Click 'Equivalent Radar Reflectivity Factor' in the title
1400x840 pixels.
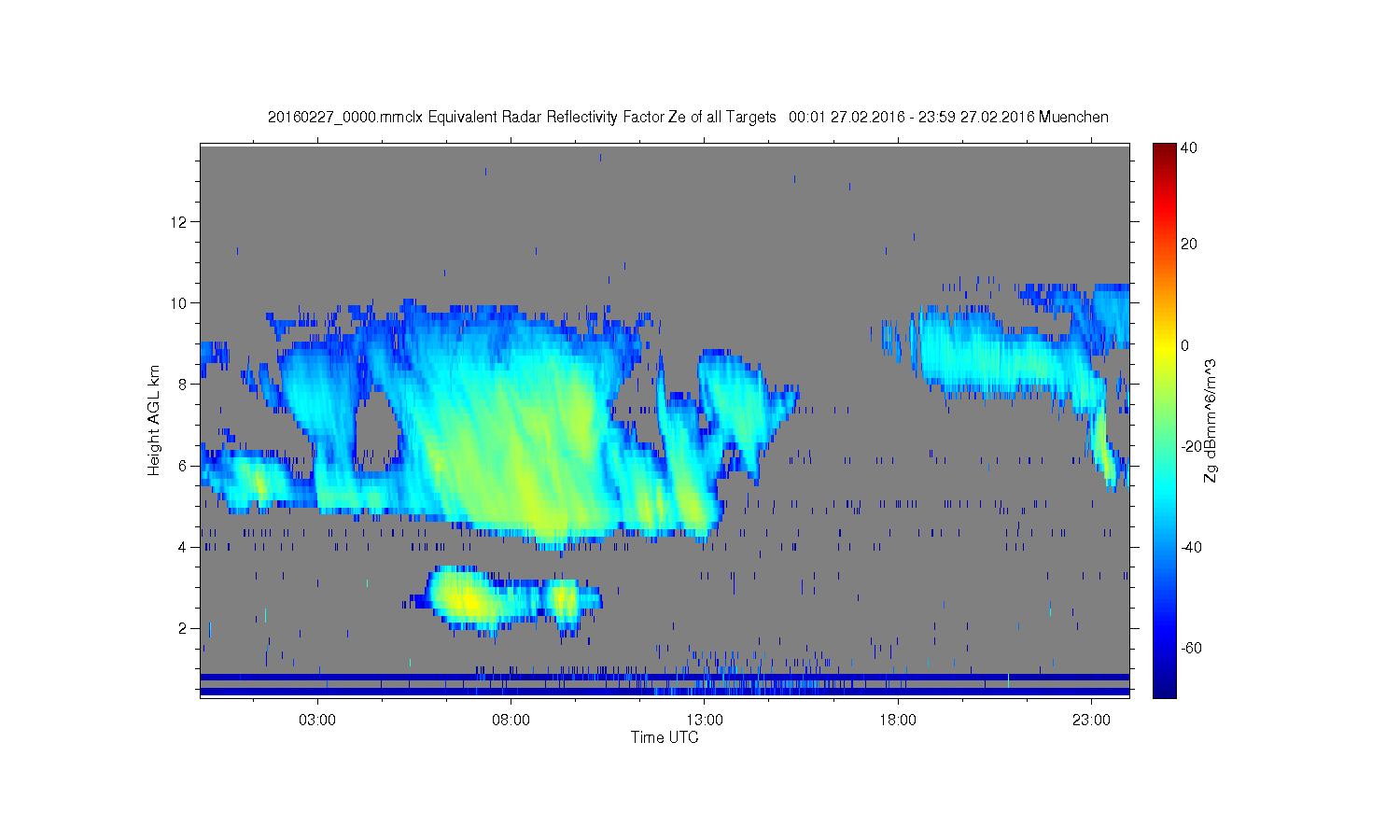pos(546,118)
